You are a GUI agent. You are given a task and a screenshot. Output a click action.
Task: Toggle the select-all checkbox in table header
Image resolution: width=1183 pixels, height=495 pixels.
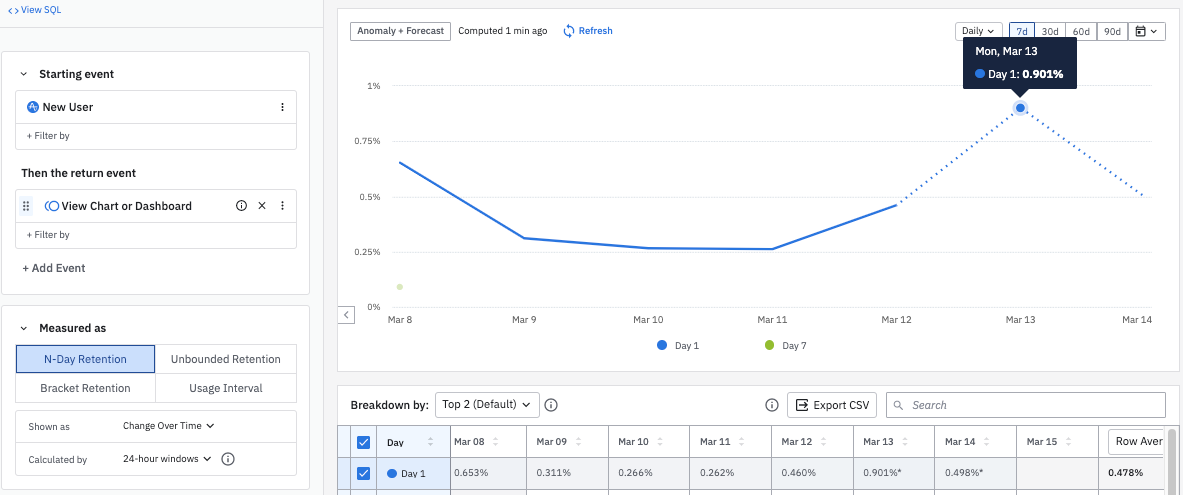click(363, 442)
